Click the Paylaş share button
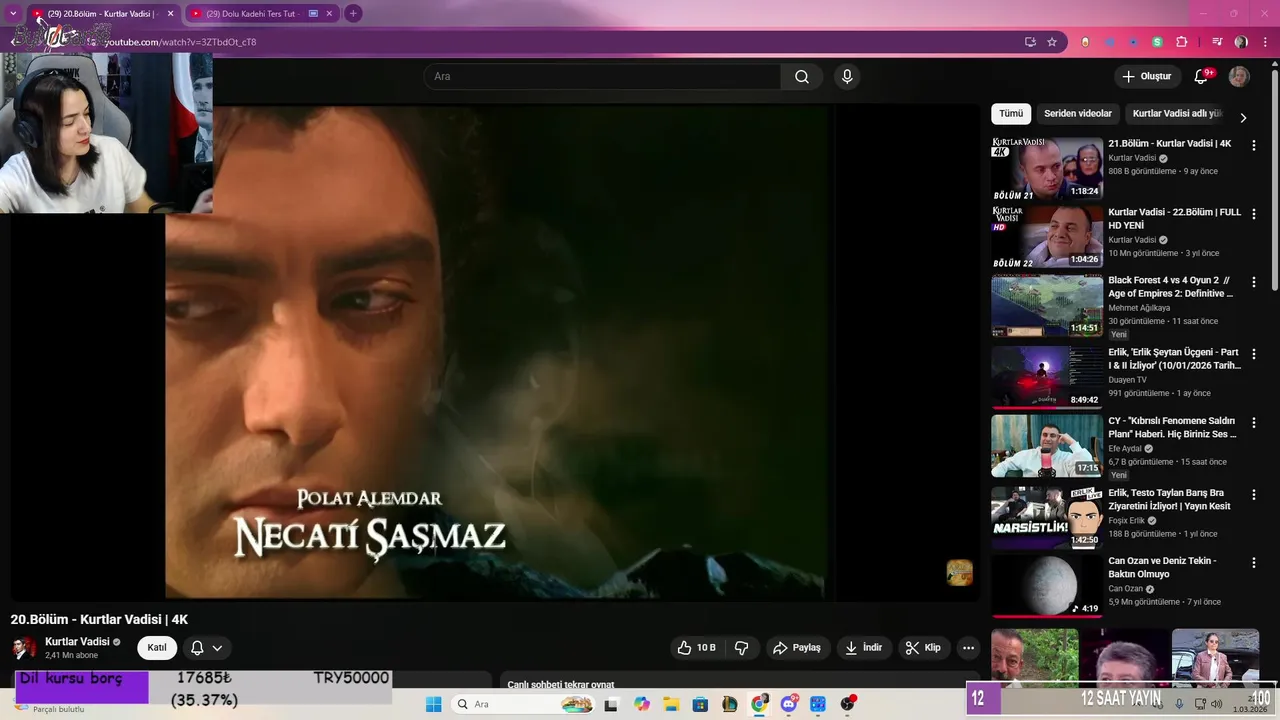 (x=797, y=648)
